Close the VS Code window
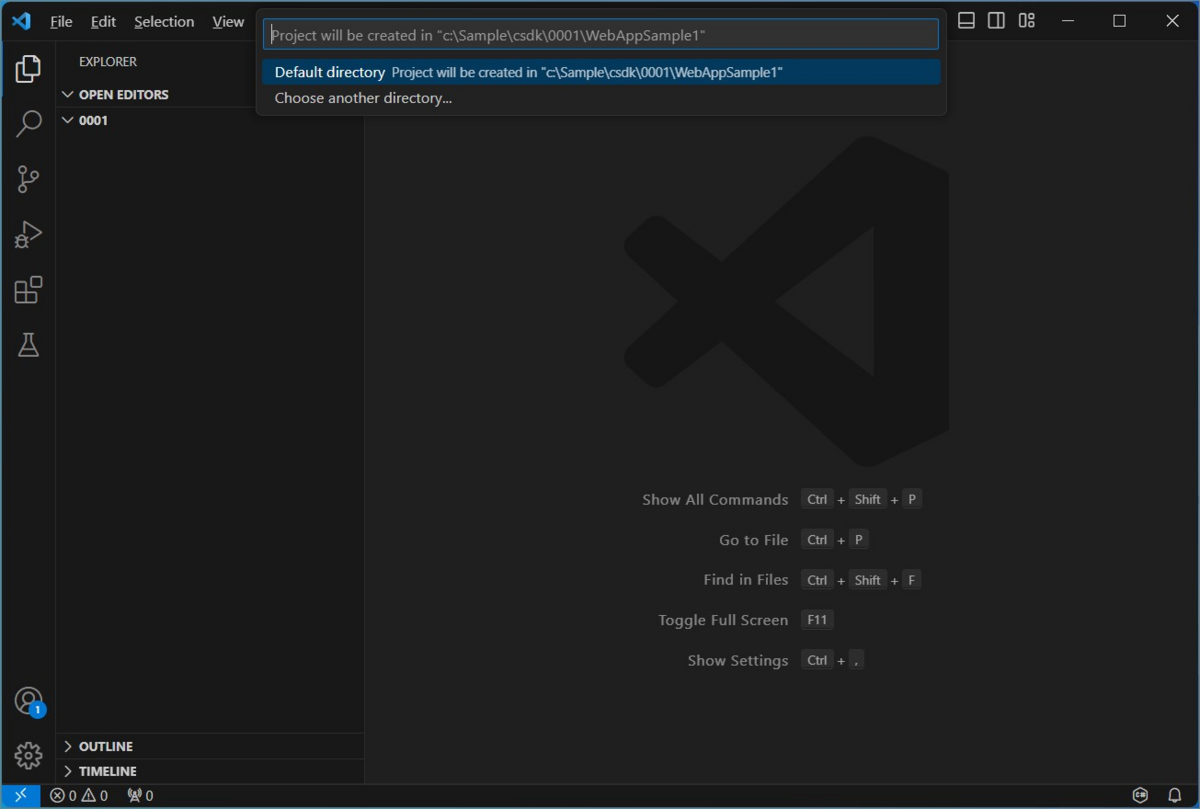 (1172, 21)
